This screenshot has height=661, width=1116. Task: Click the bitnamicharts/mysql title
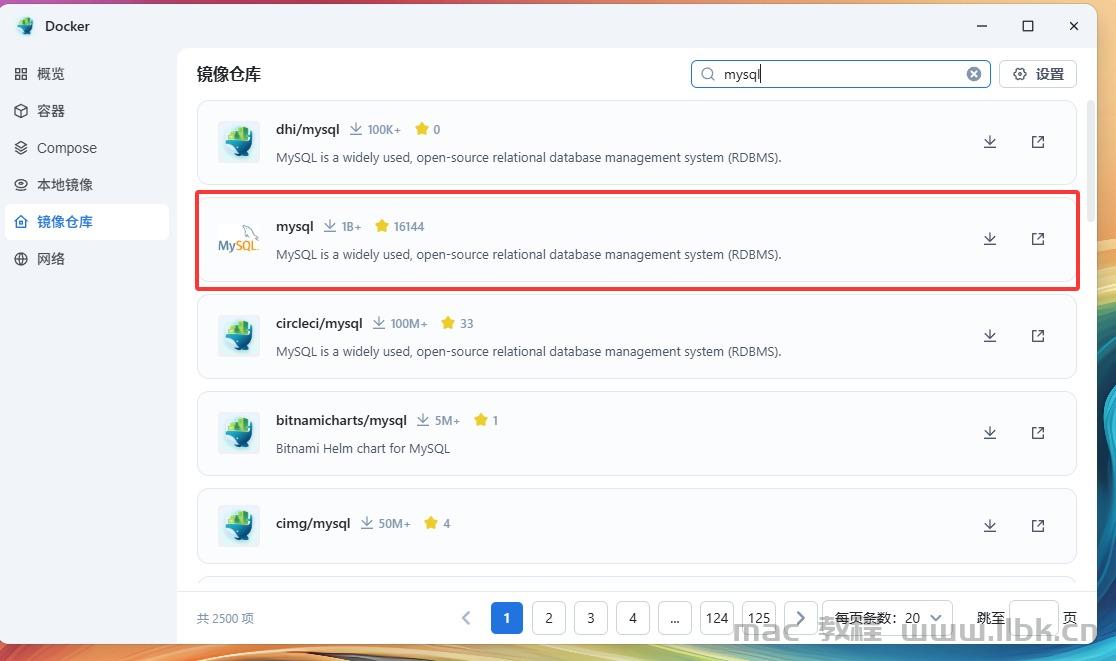341,420
